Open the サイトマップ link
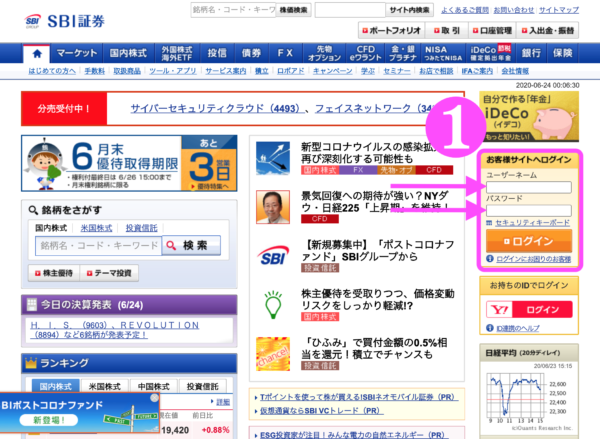This screenshot has width=600, height=439. click(559, 10)
